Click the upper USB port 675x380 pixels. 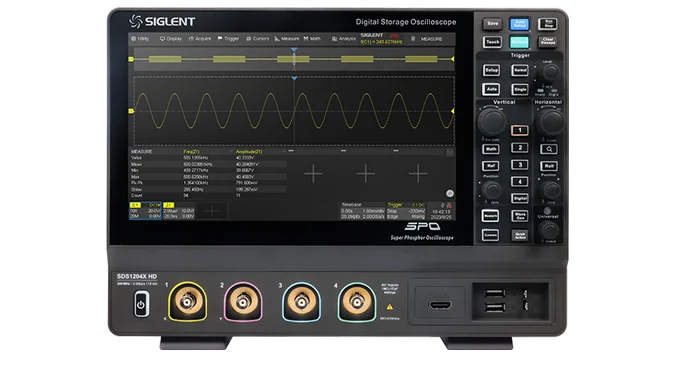point(495,294)
